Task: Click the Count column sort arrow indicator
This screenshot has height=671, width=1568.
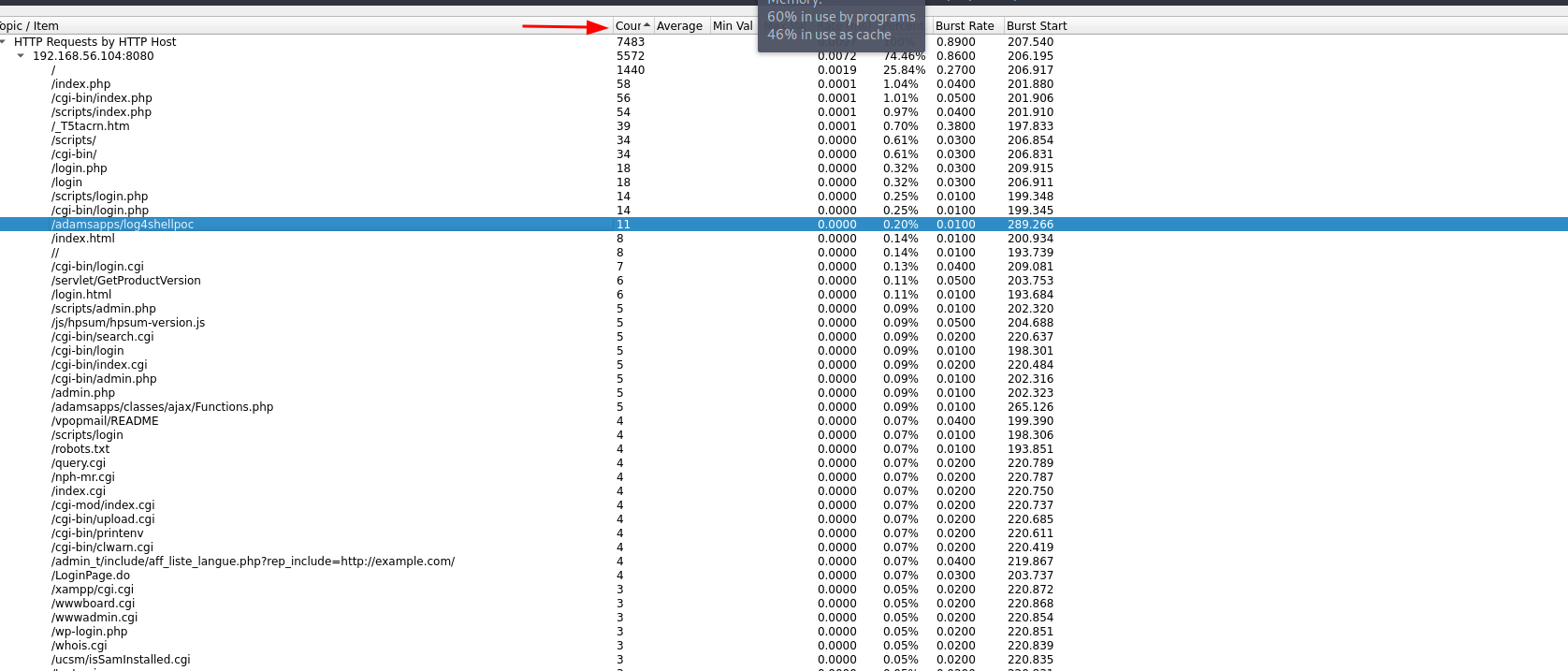Action: (646, 25)
